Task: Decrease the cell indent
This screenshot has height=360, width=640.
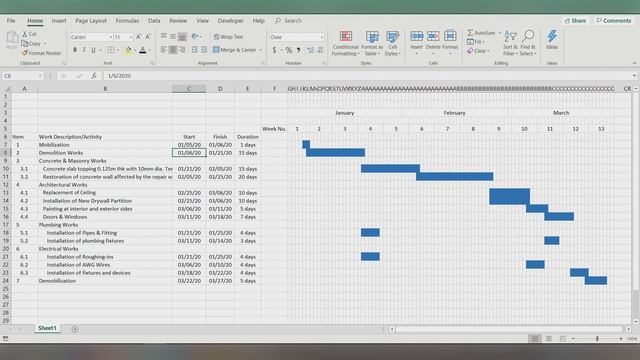Action: (195, 50)
